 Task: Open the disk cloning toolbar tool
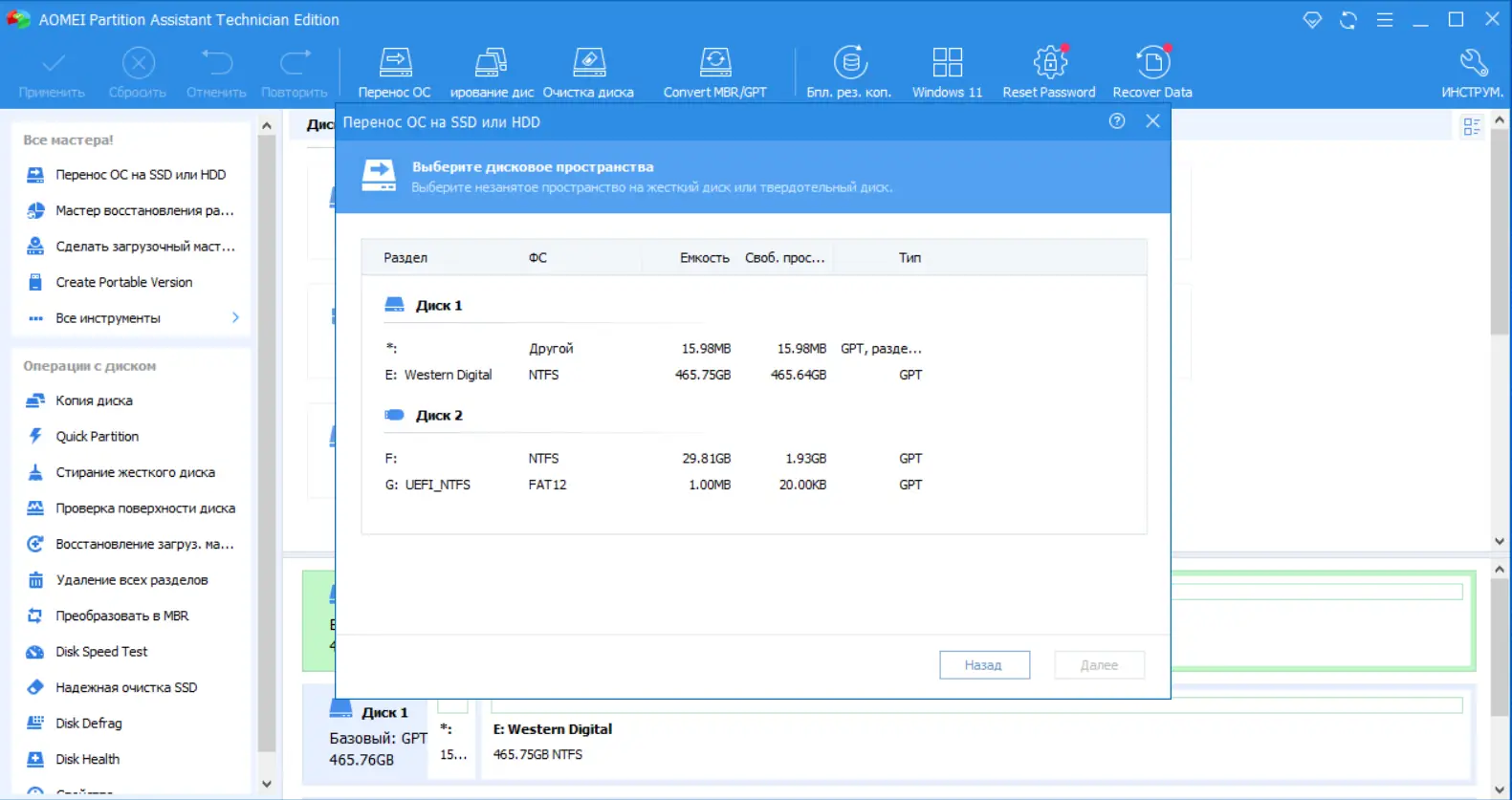[492, 73]
